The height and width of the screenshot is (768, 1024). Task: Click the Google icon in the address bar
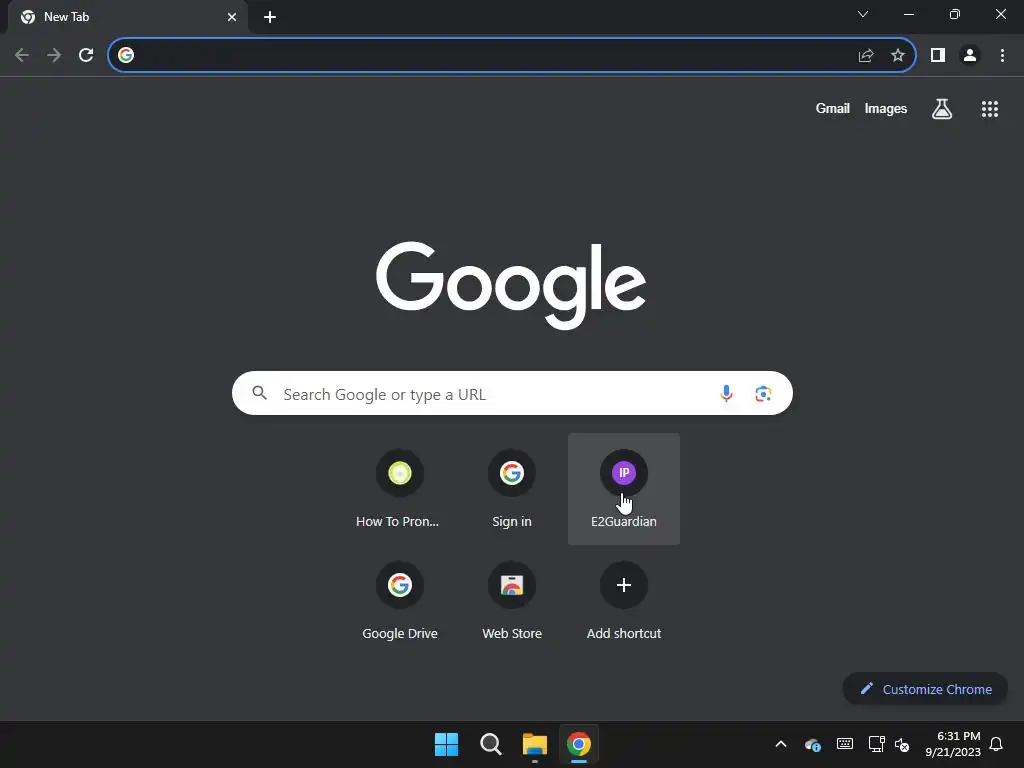point(126,55)
